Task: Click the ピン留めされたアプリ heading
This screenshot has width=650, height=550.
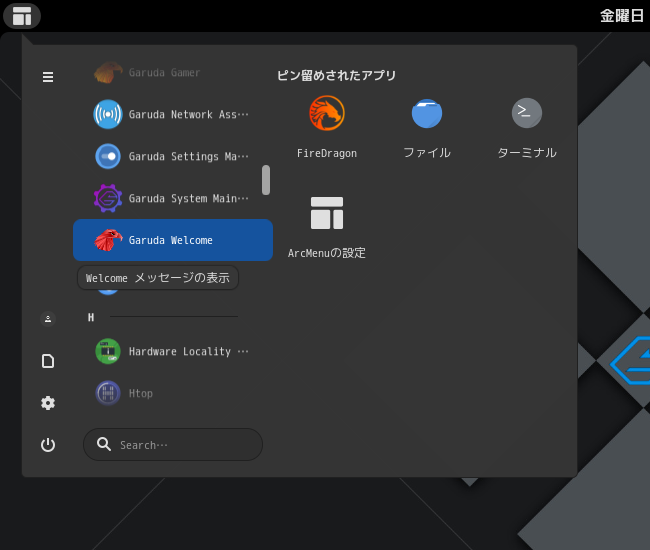Action: (x=337, y=75)
